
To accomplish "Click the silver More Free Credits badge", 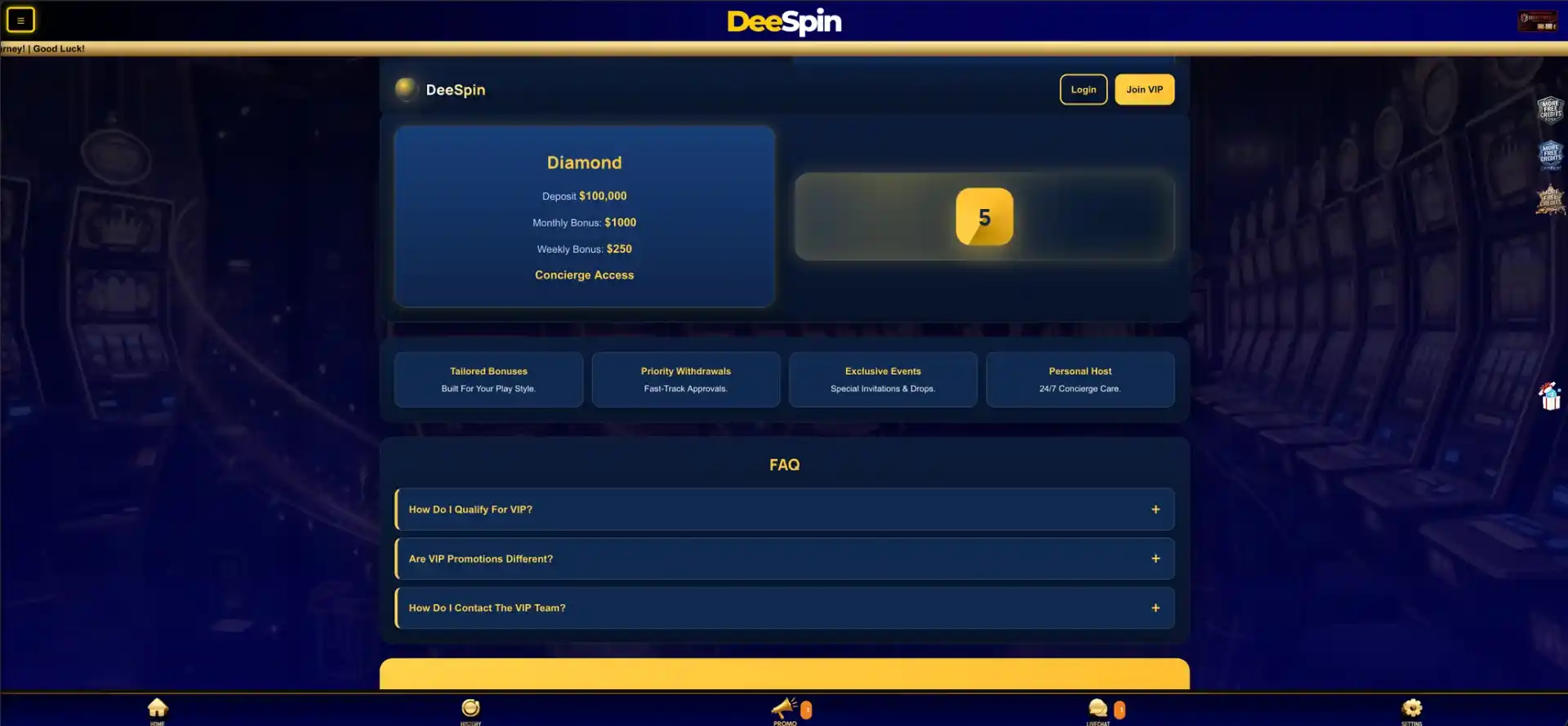I will pos(1550,109).
